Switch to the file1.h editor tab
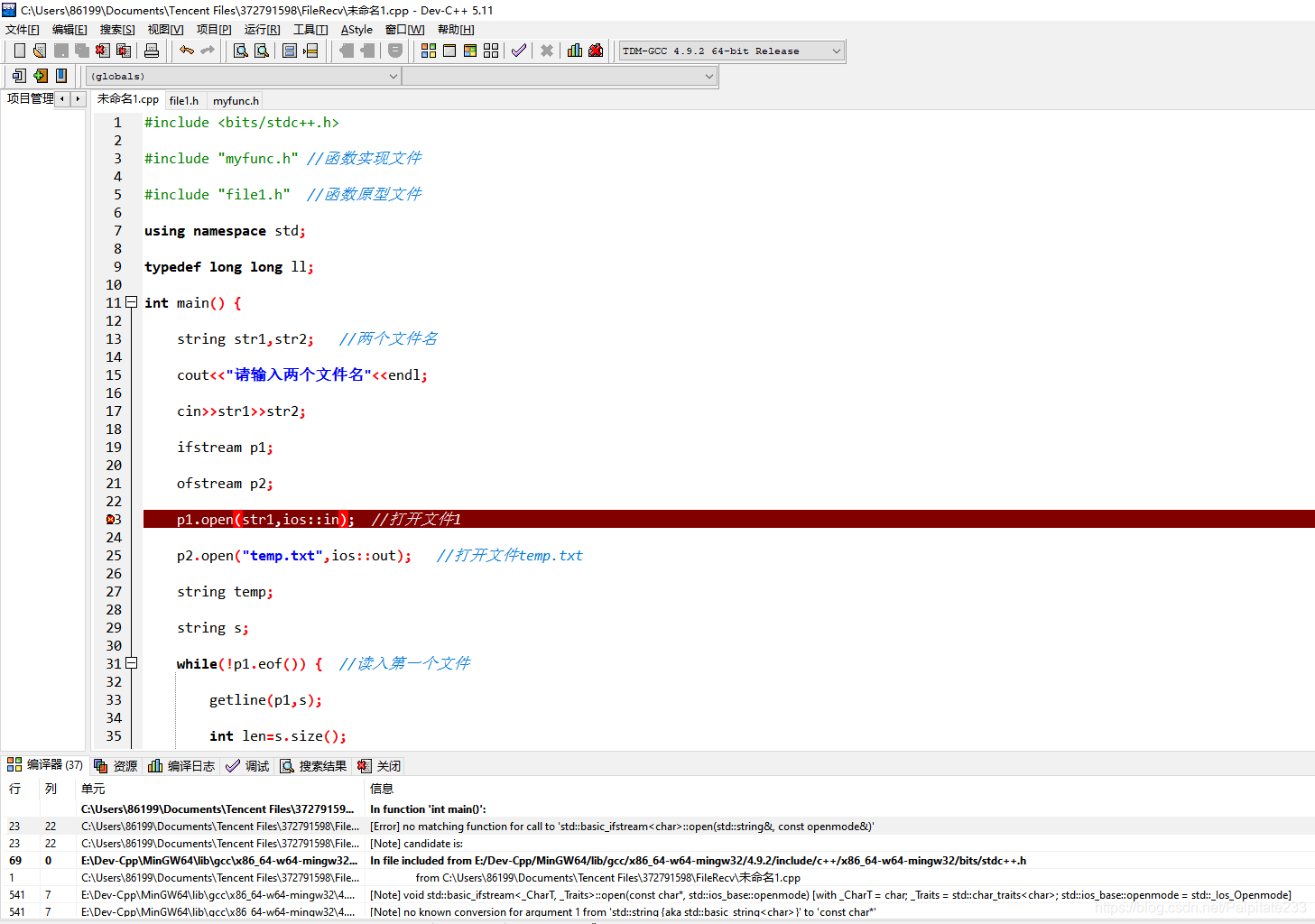Viewport: 1315px width, 924px height. pos(184,100)
